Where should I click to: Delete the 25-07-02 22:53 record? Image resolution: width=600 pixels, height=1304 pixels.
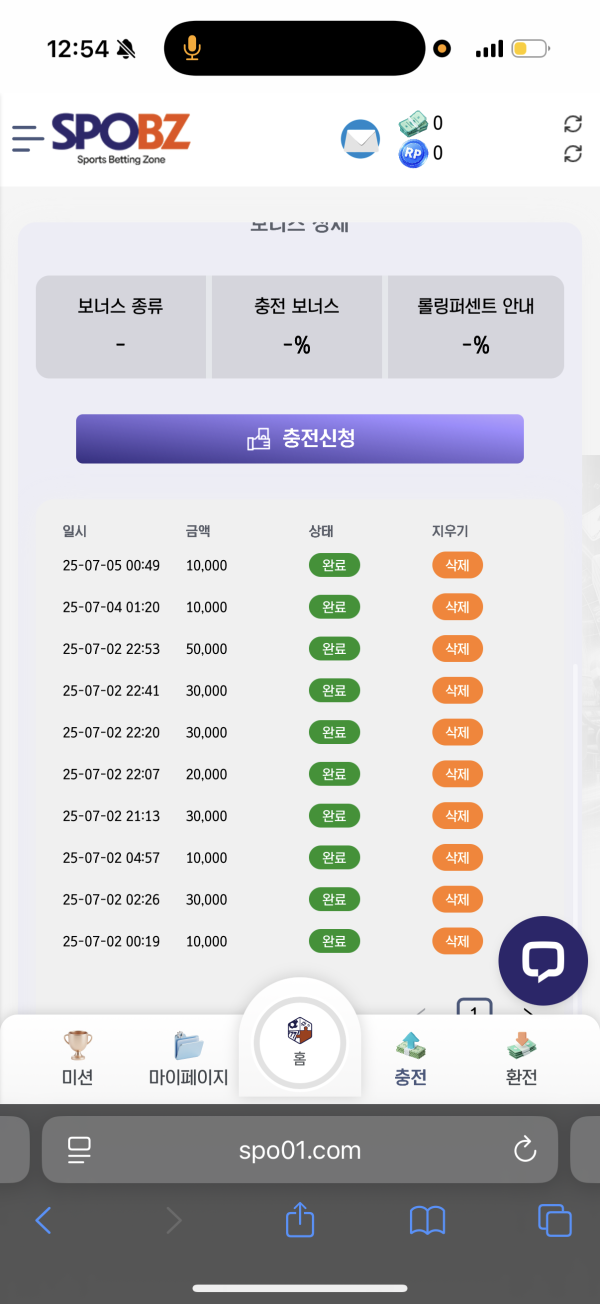click(457, 649)
